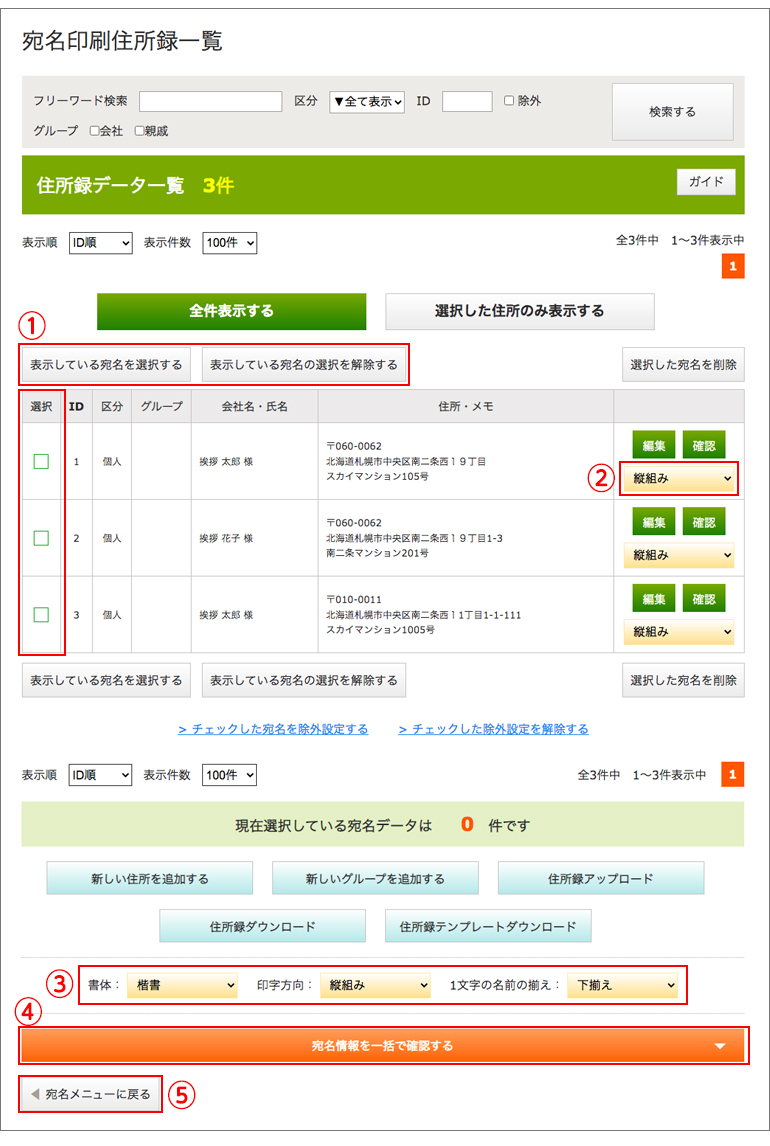Click the チェックした除外設定を解除する link
Image resolution: width=770 pixels, height=1146 pixels.
[493, 729]
